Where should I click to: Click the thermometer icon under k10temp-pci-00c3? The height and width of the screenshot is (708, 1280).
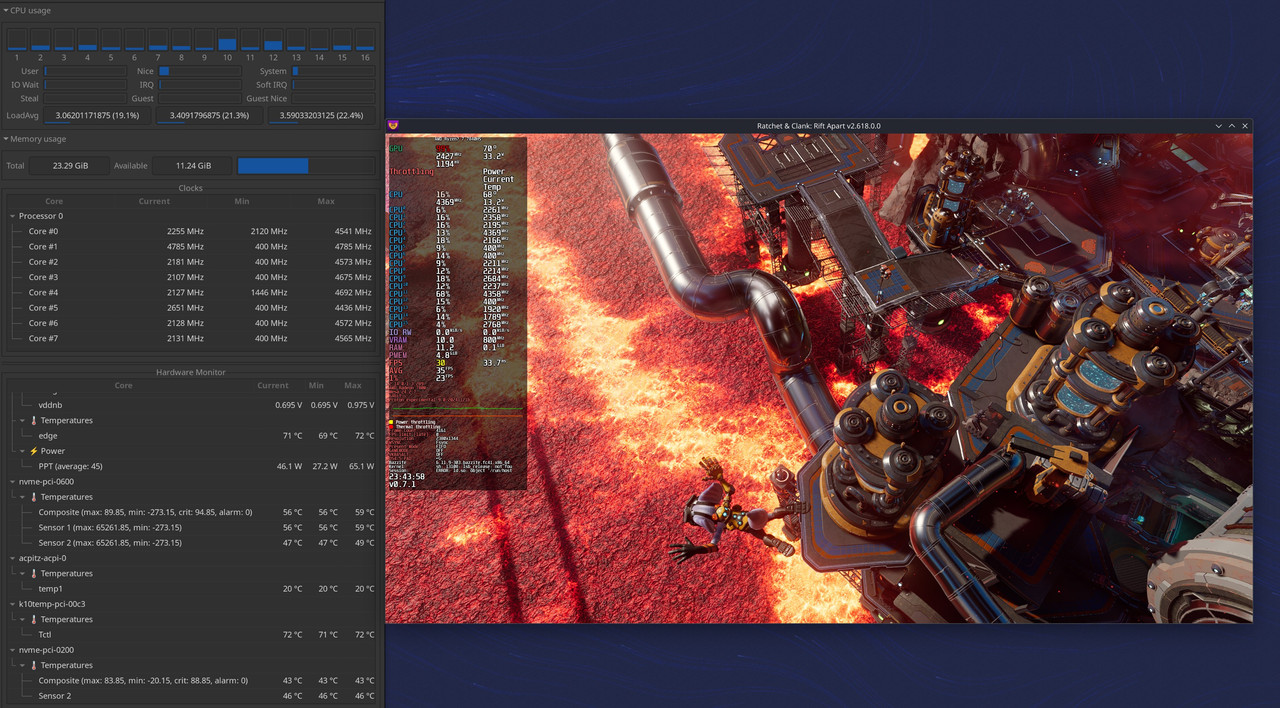[x=33, y=619]
